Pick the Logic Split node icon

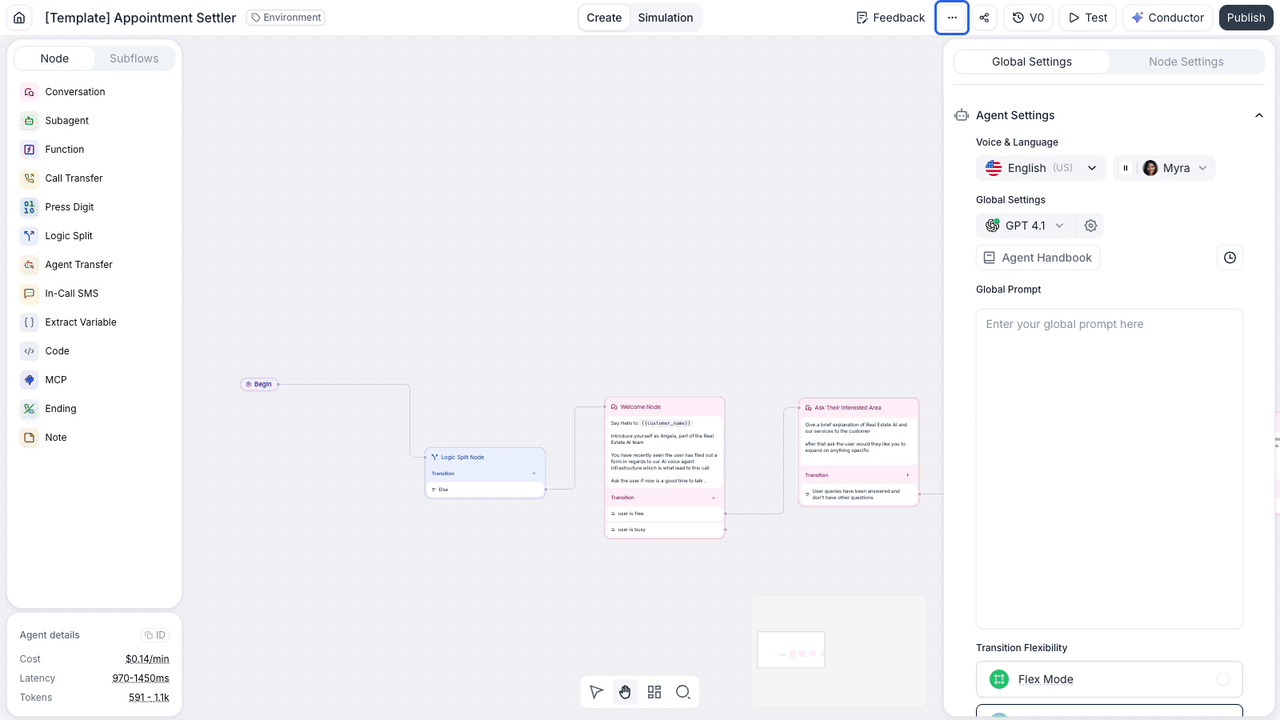(29, 236)
